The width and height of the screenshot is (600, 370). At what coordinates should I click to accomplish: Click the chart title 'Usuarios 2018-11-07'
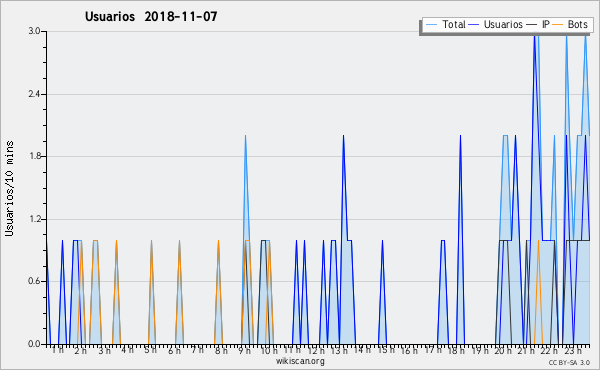151,17
